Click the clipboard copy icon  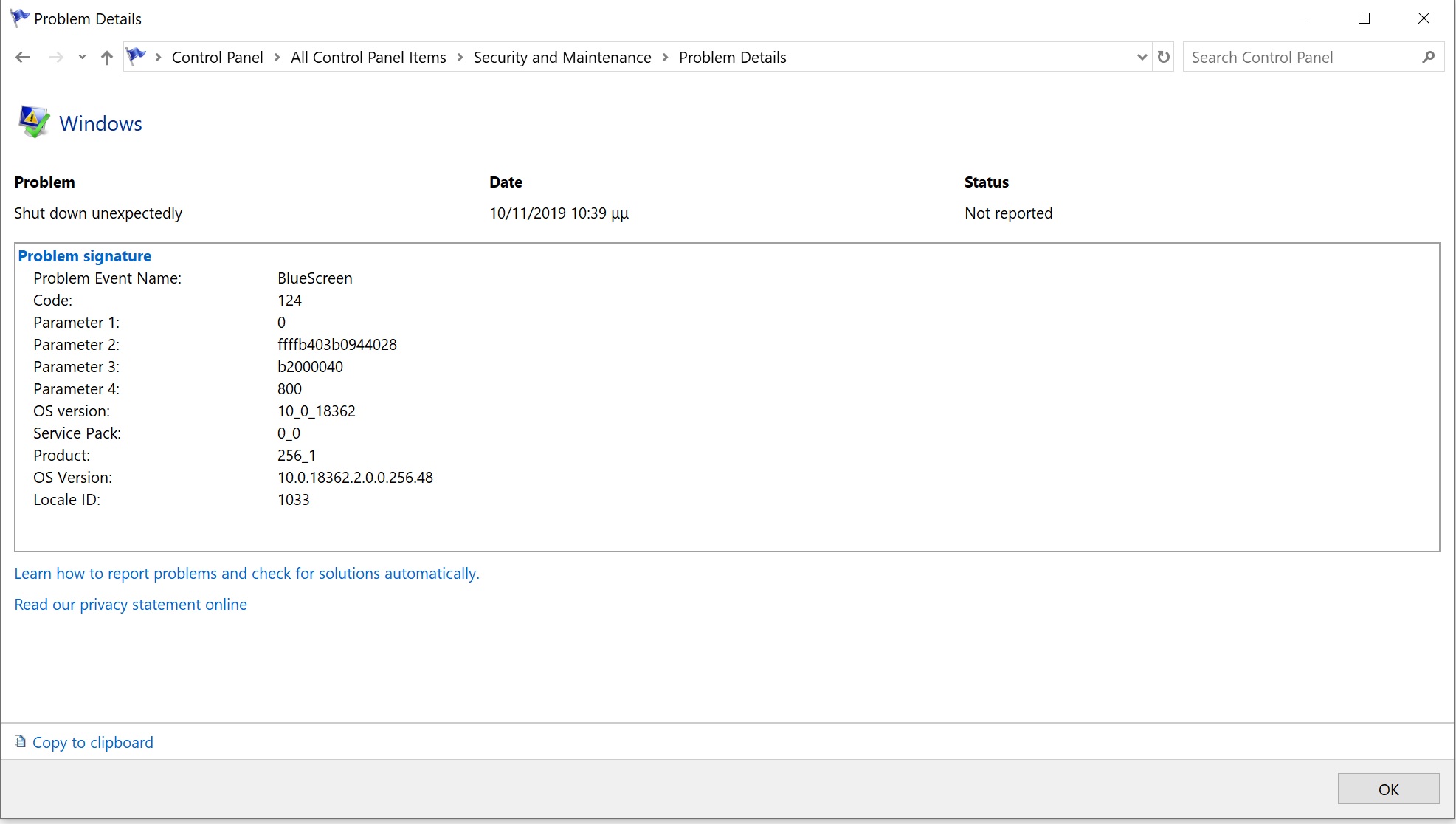(21, 741)
